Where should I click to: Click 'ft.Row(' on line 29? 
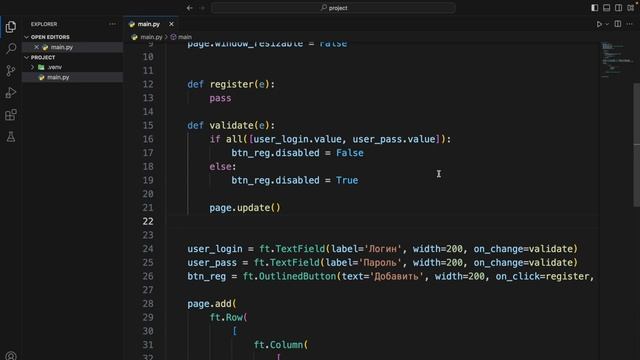click(x=229, y=317)
